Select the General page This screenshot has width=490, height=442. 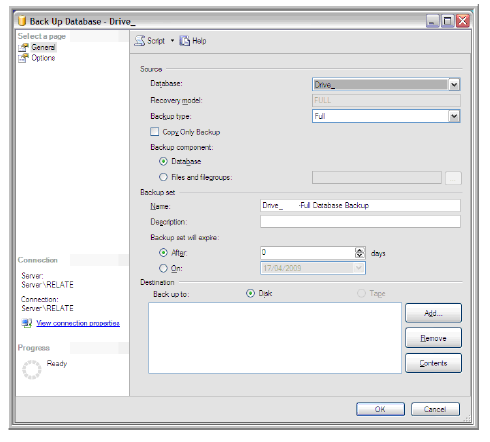point(43,47)
